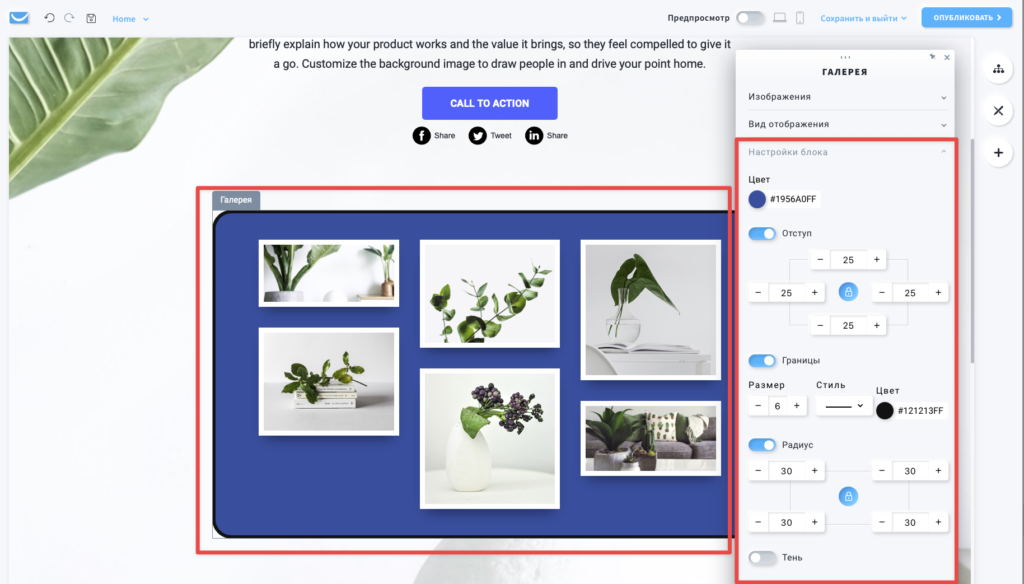Viewport: 1024px width, 584px height.
Task: Decrease the right padding value
Action: (x=882, y=293)
